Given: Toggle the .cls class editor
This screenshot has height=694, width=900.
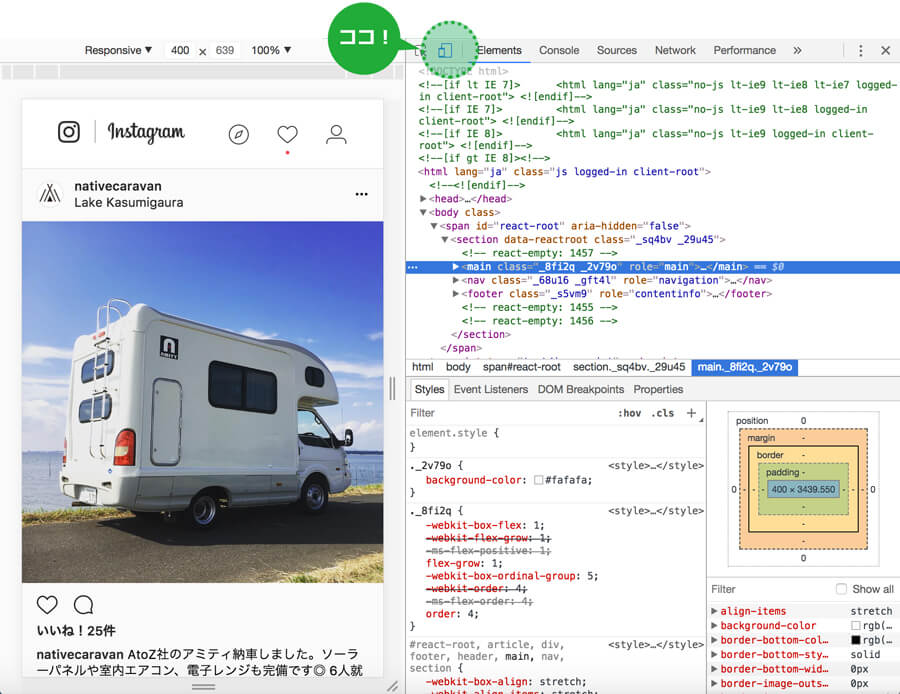Looking at the screenshot, I should coord(662,413).
